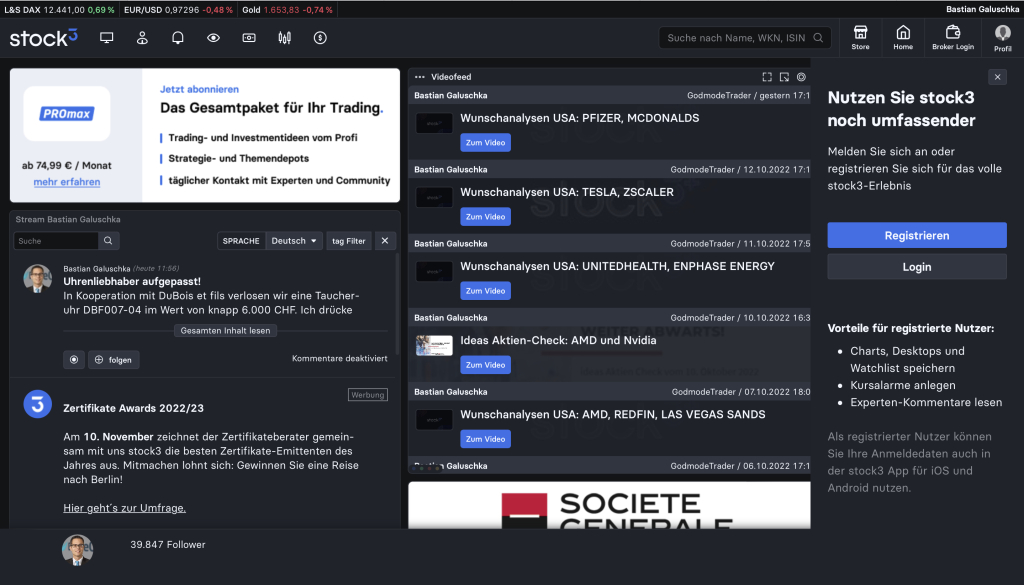The height and width of the screenshot is (585, 1024).
Task: Click the dollar coin icon in navigation
Action: [x=320, y=38]
